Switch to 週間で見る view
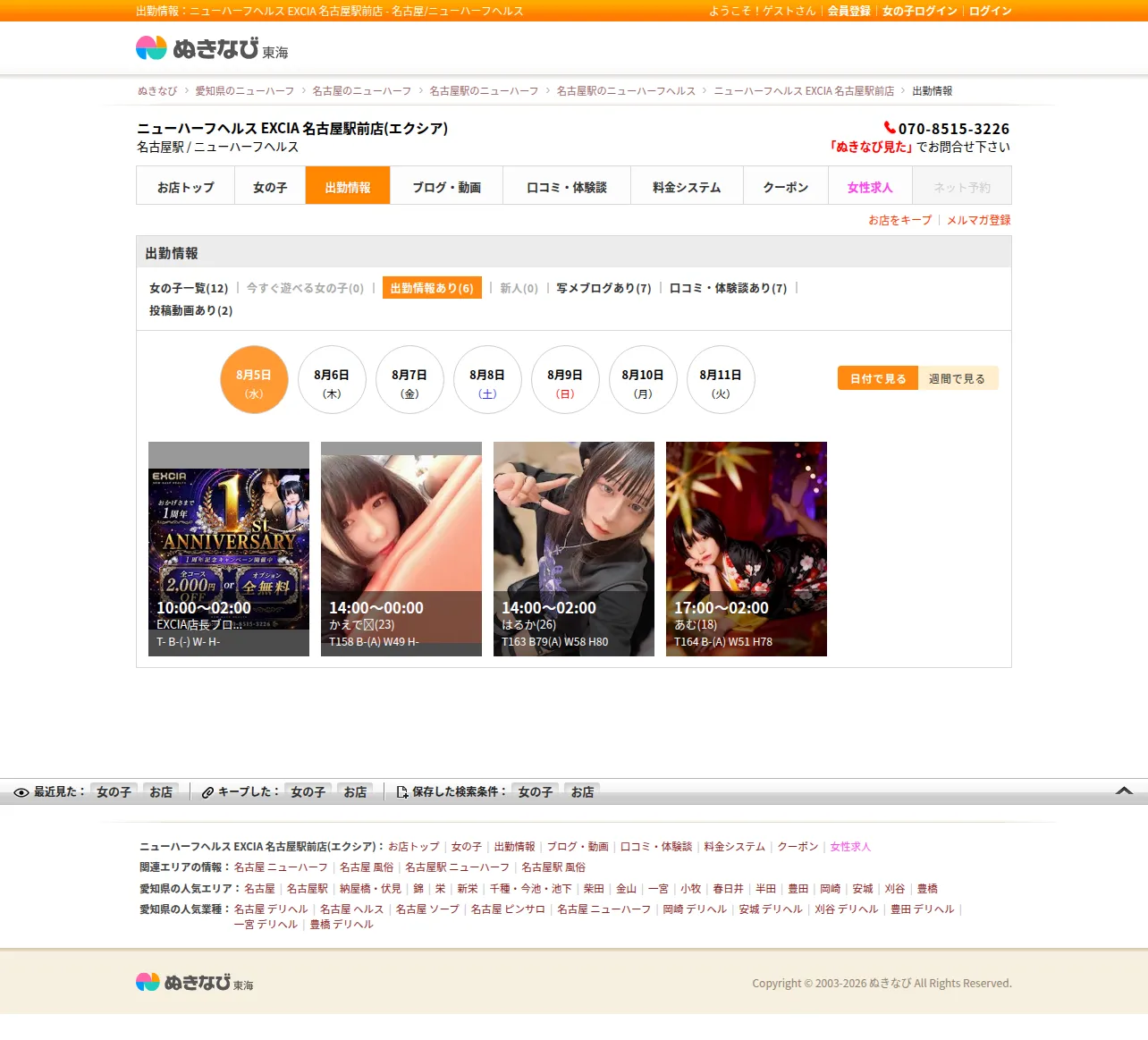The image size is (1148, 1040). click(958, 378)
